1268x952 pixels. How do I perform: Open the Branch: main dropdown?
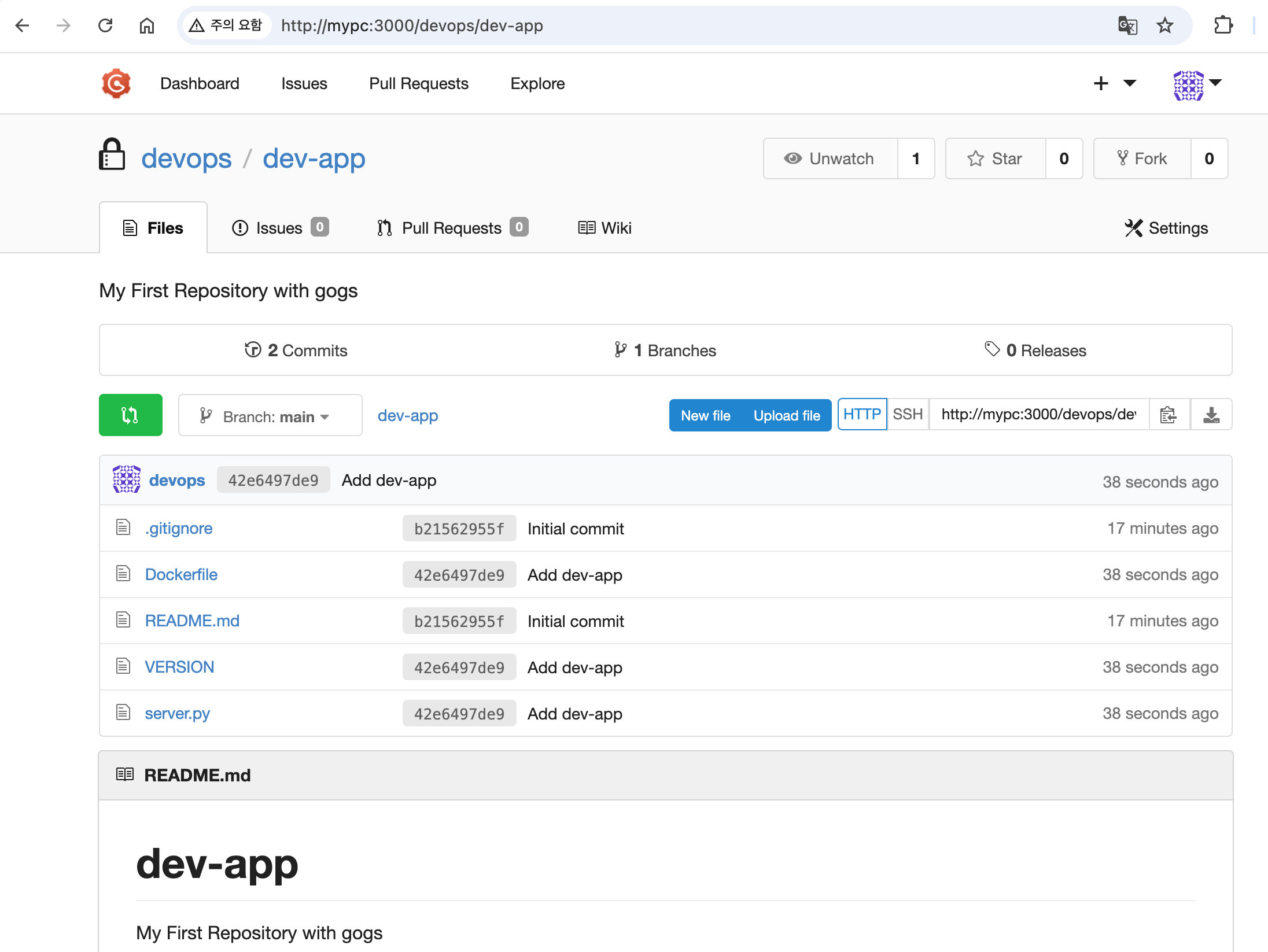tap(270, 416)
